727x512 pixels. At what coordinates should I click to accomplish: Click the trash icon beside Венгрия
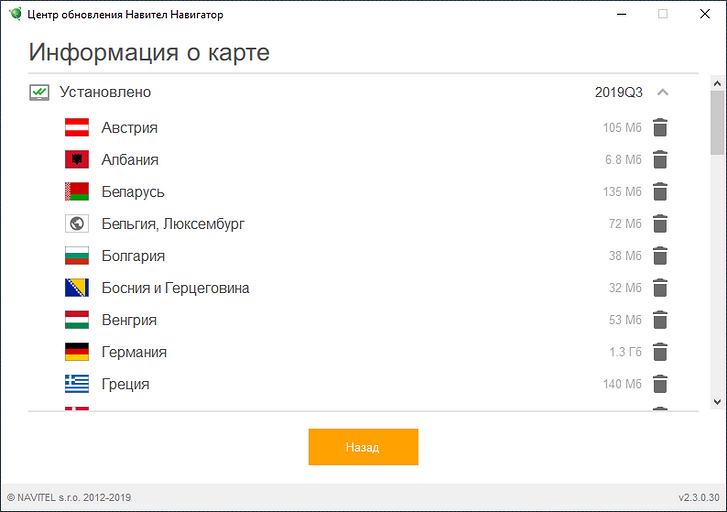pyautogui.click(x=660, y=320)
